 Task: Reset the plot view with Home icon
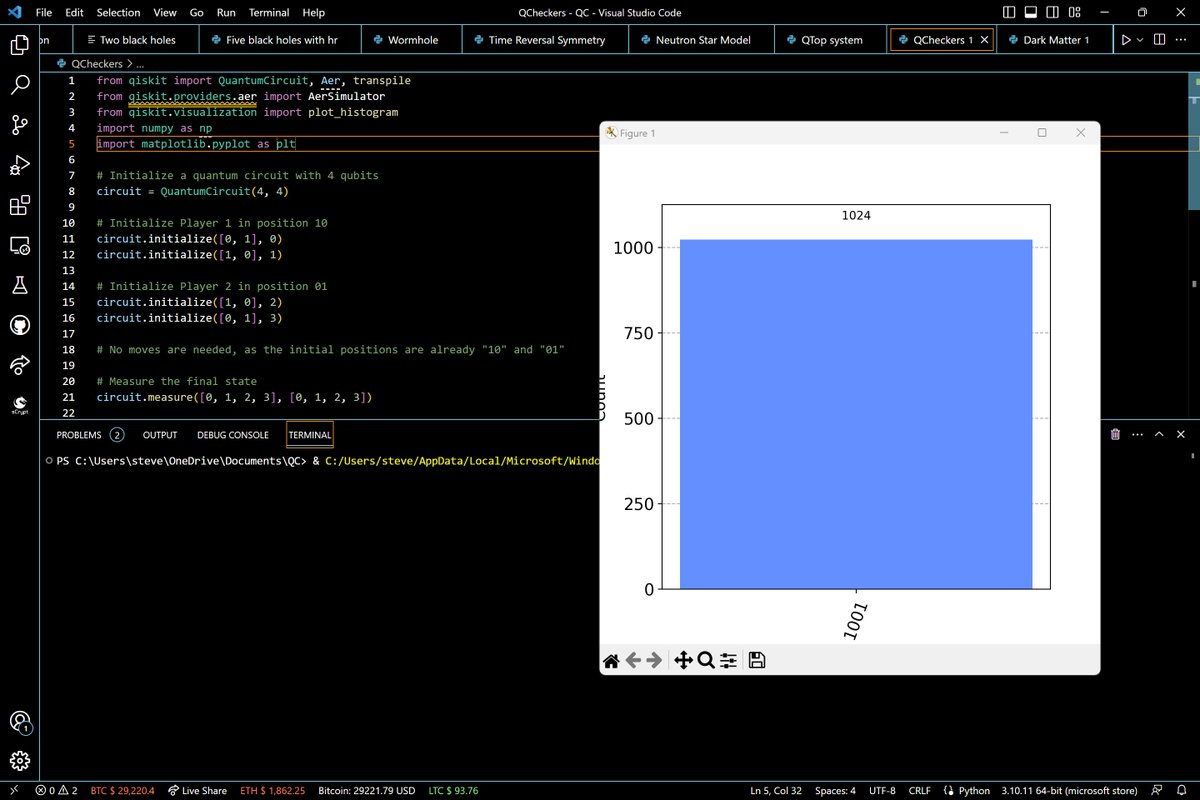click(611, 660)
